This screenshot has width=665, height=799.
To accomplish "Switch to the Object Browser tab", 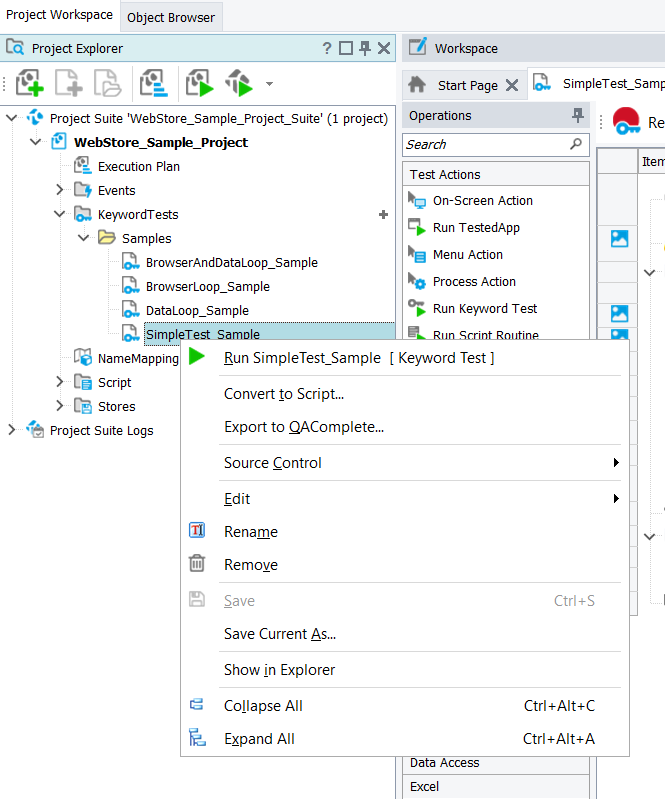I will click(171, 17).
